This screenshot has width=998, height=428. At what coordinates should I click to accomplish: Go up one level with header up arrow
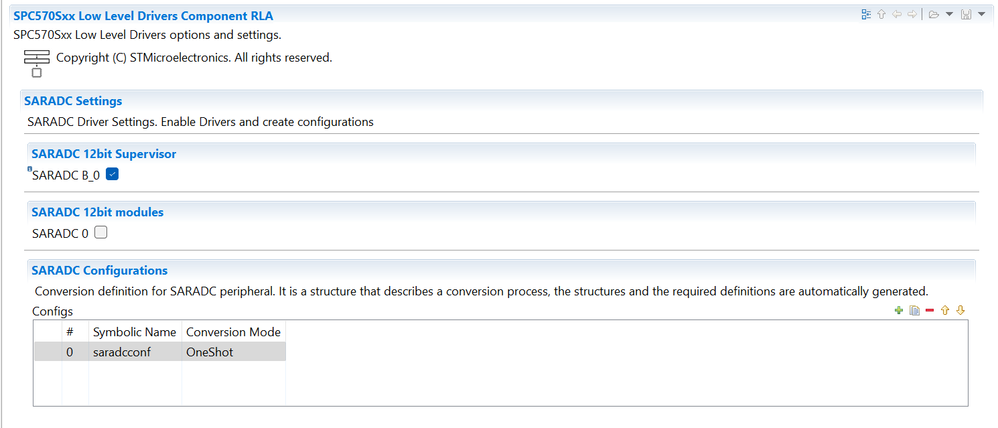click(x=882, y=14)
